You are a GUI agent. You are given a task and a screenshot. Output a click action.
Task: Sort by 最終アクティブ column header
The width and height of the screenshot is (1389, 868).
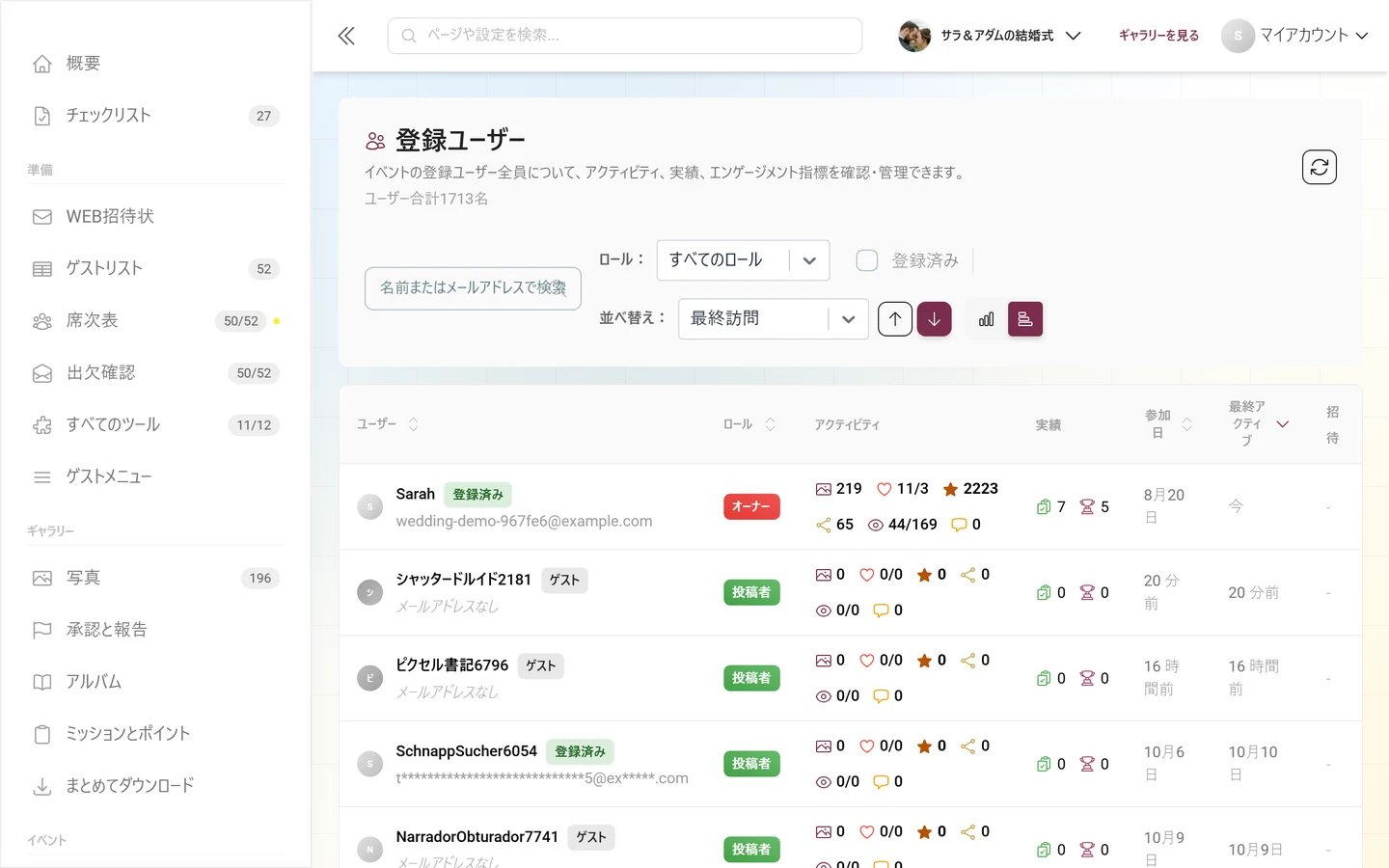(x=1259, y=424)
